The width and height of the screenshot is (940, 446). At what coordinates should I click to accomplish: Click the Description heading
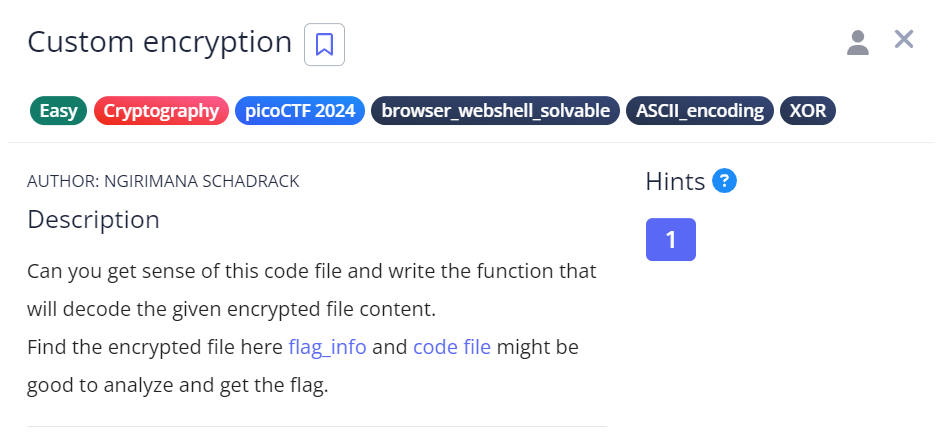94,219
